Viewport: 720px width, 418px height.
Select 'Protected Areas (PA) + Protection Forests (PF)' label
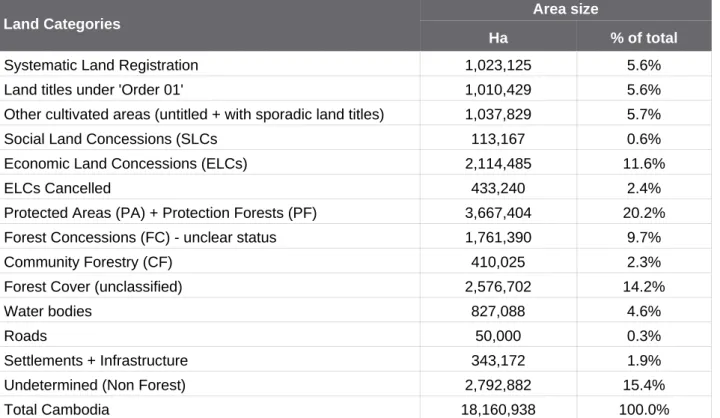(x=160, y=213)
